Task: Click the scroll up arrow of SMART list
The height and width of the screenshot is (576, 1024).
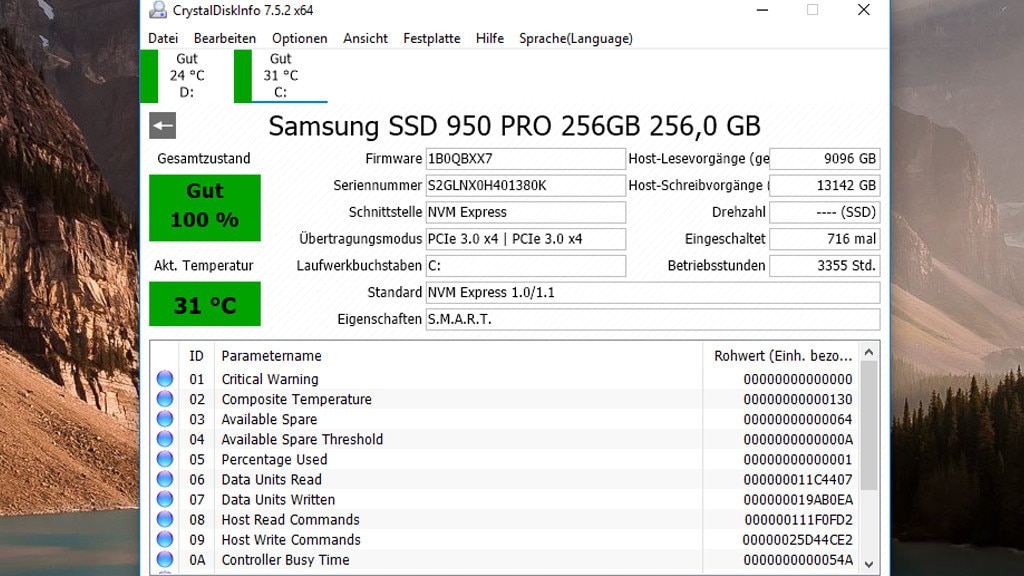Action: pyautogui.click(x=869, y=353)
